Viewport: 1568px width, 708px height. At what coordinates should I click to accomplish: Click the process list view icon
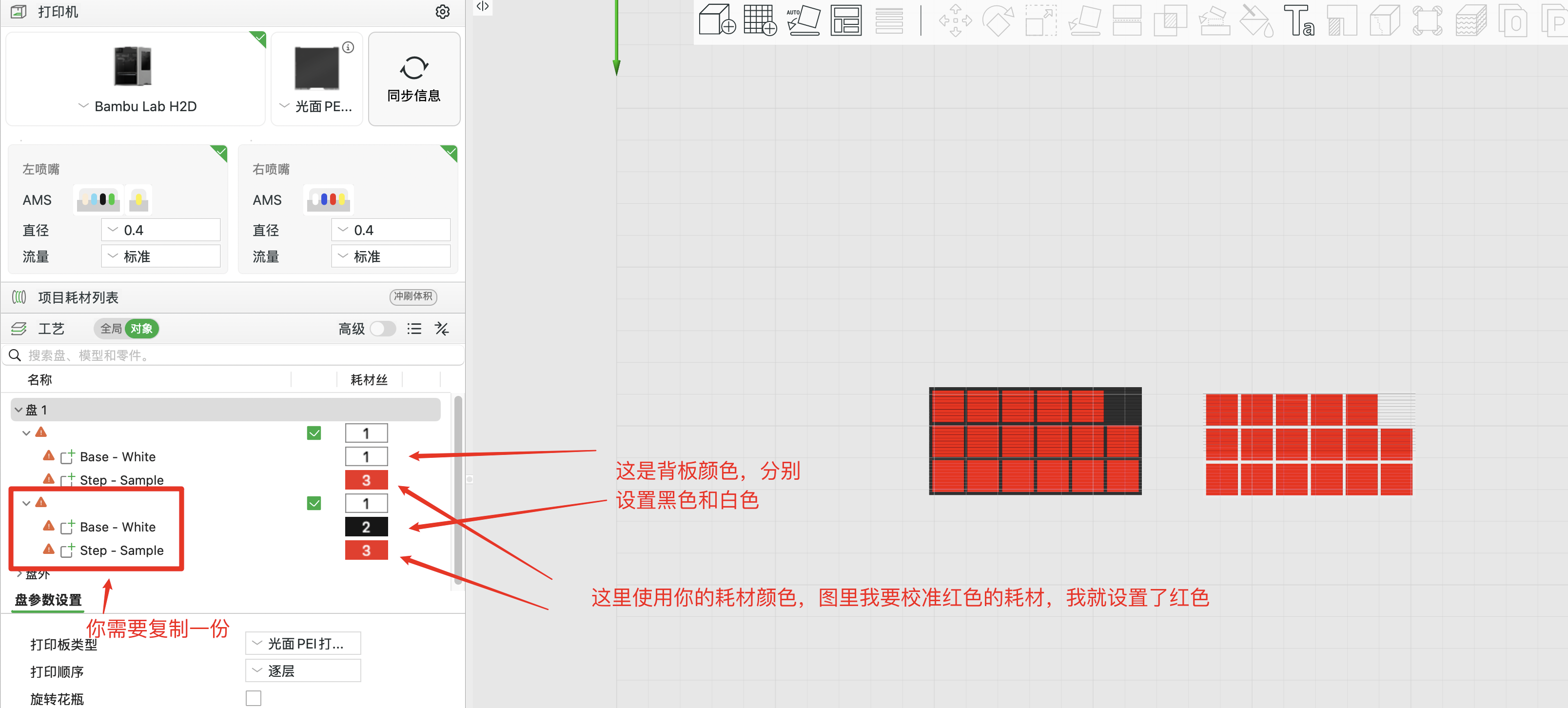[x=414, y=329]
